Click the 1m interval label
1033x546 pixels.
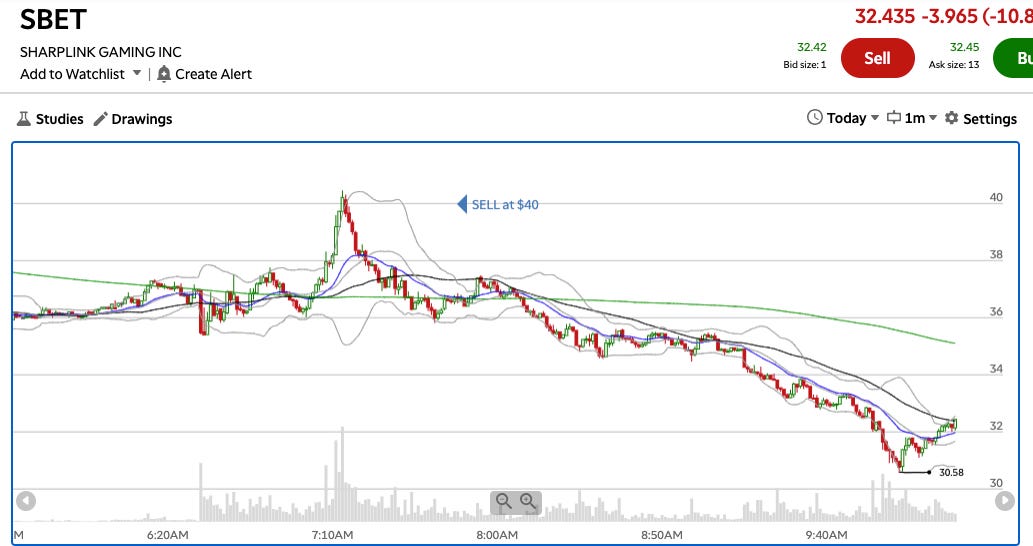pyautogui.click(x=914, y=118)
